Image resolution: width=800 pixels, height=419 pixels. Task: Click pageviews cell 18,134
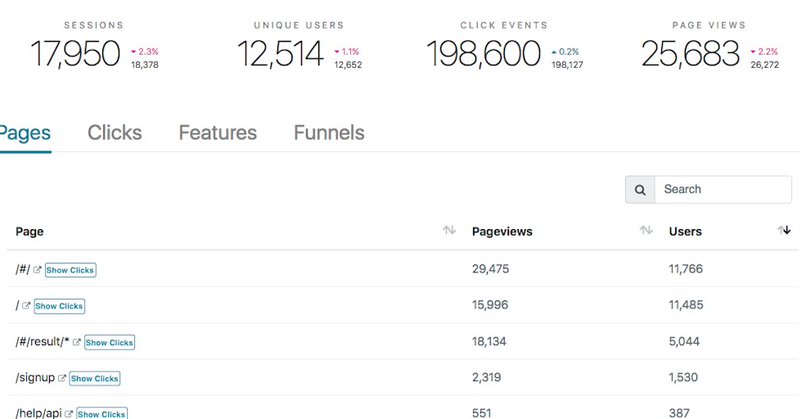point(489,341)
